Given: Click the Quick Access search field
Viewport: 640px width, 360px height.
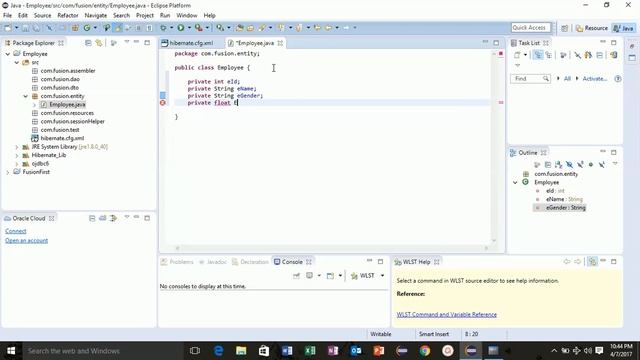Looking at the screenshot, I should coord(531,28).
